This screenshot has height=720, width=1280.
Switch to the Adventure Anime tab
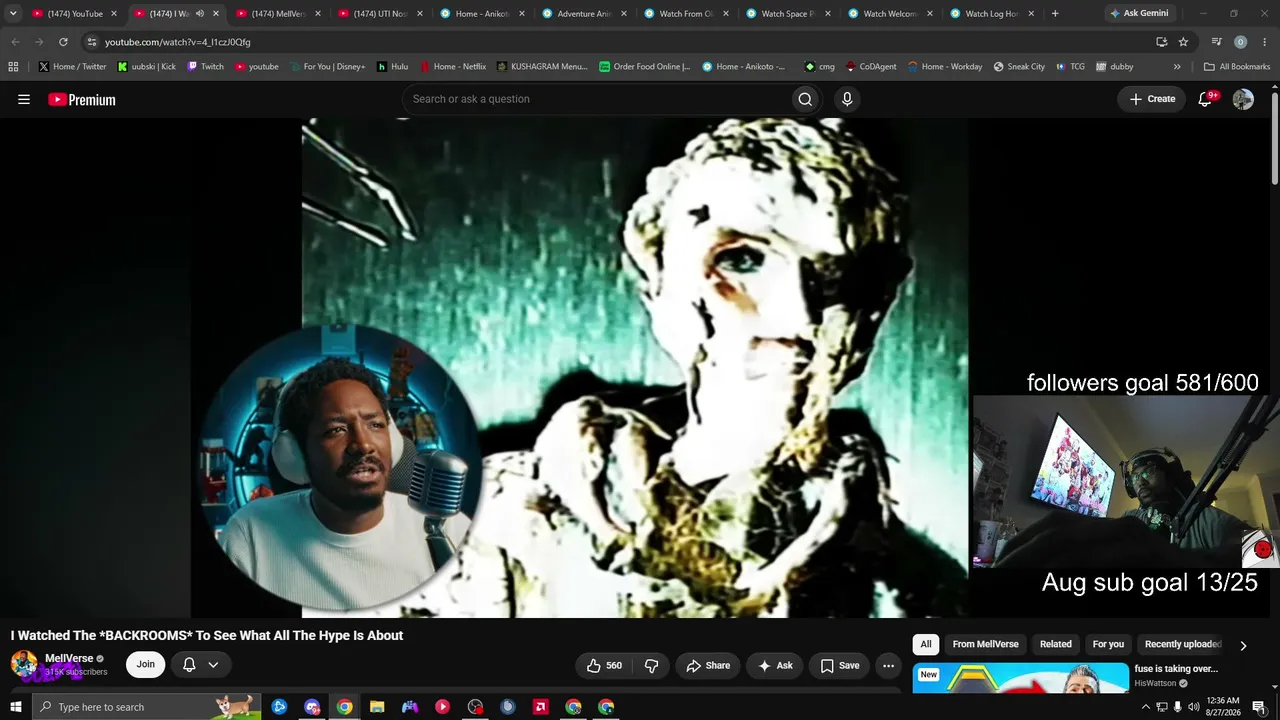click(583, 14)
